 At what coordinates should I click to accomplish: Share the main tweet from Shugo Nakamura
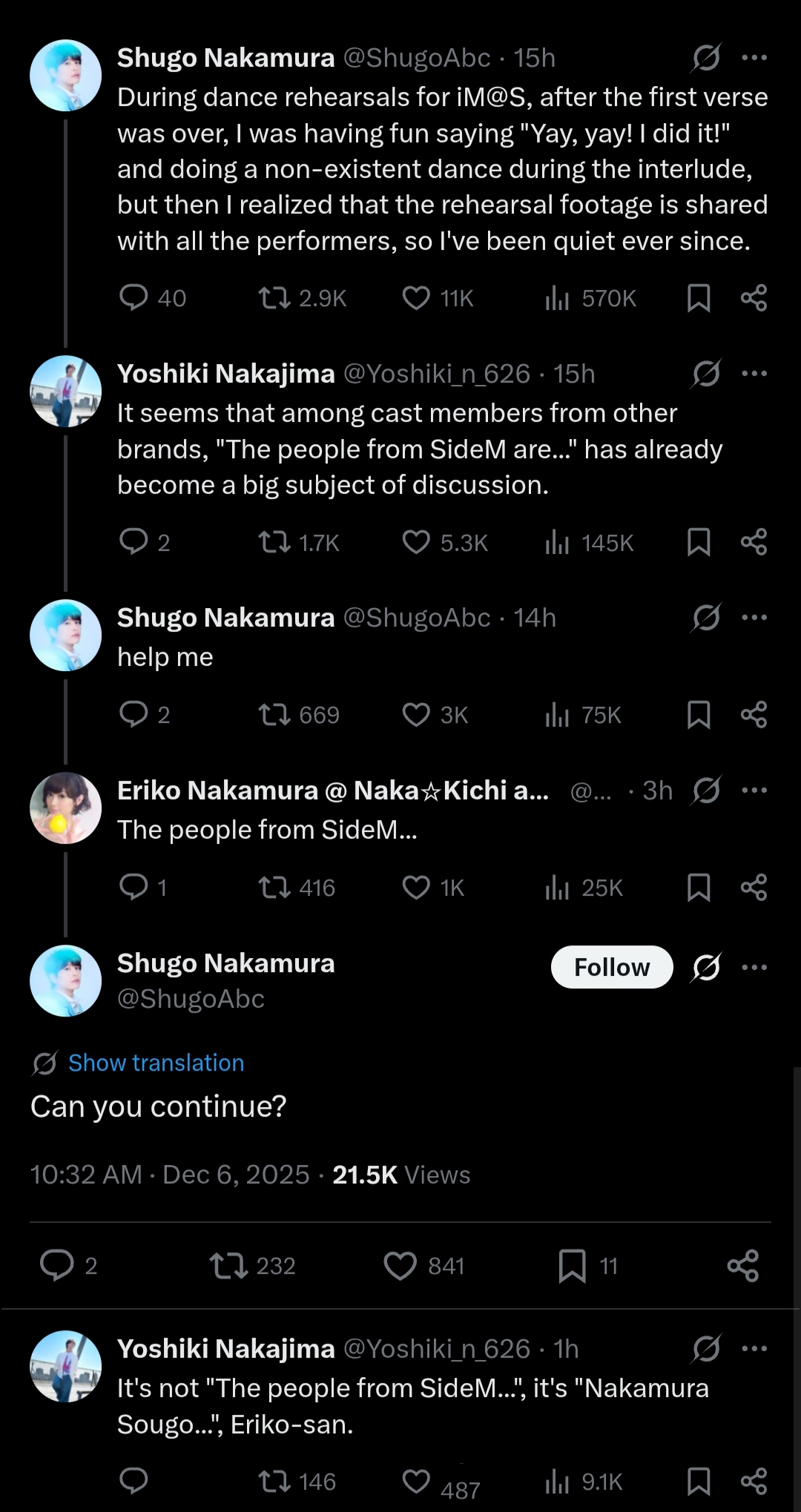(x=742, y=1266)
